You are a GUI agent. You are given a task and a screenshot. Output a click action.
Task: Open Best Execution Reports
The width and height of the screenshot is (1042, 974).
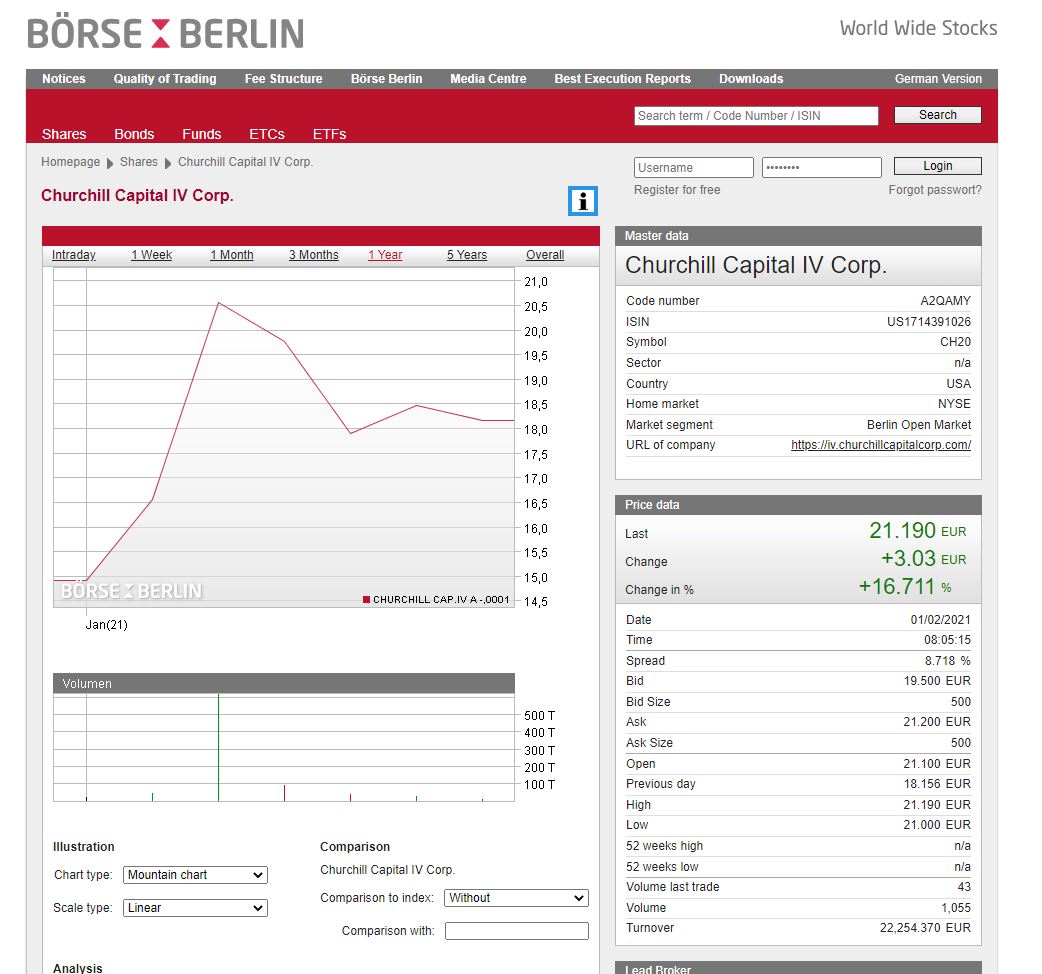623,79
